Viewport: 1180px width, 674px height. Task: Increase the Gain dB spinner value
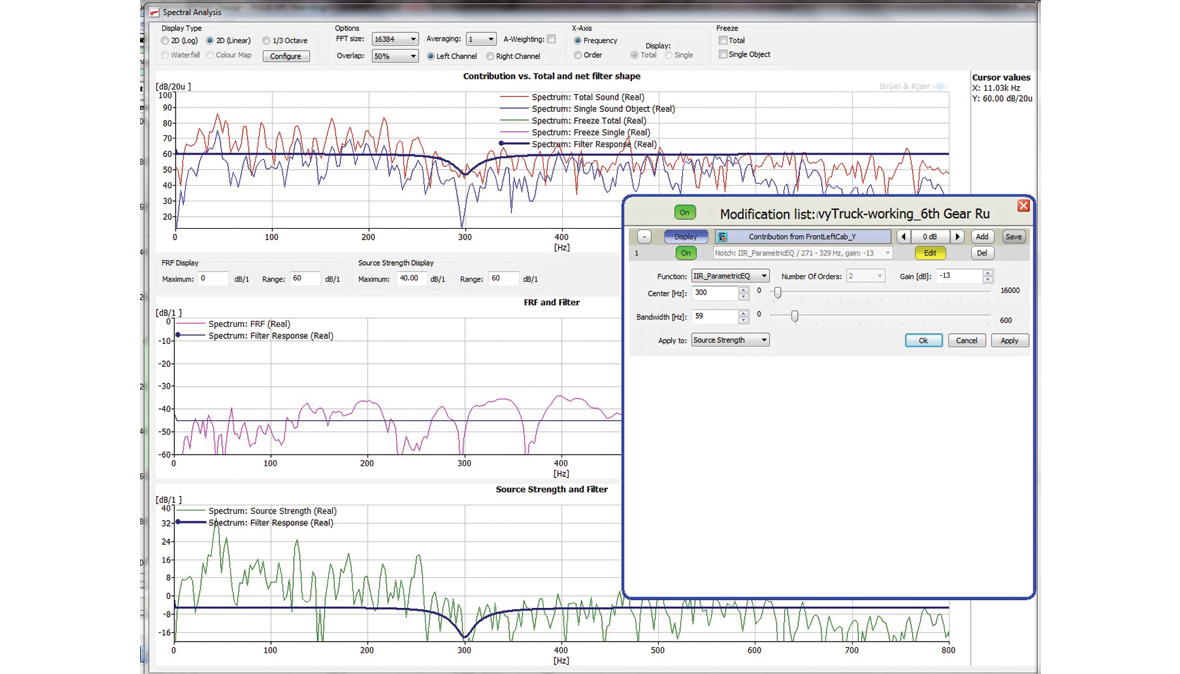[988, 273]
